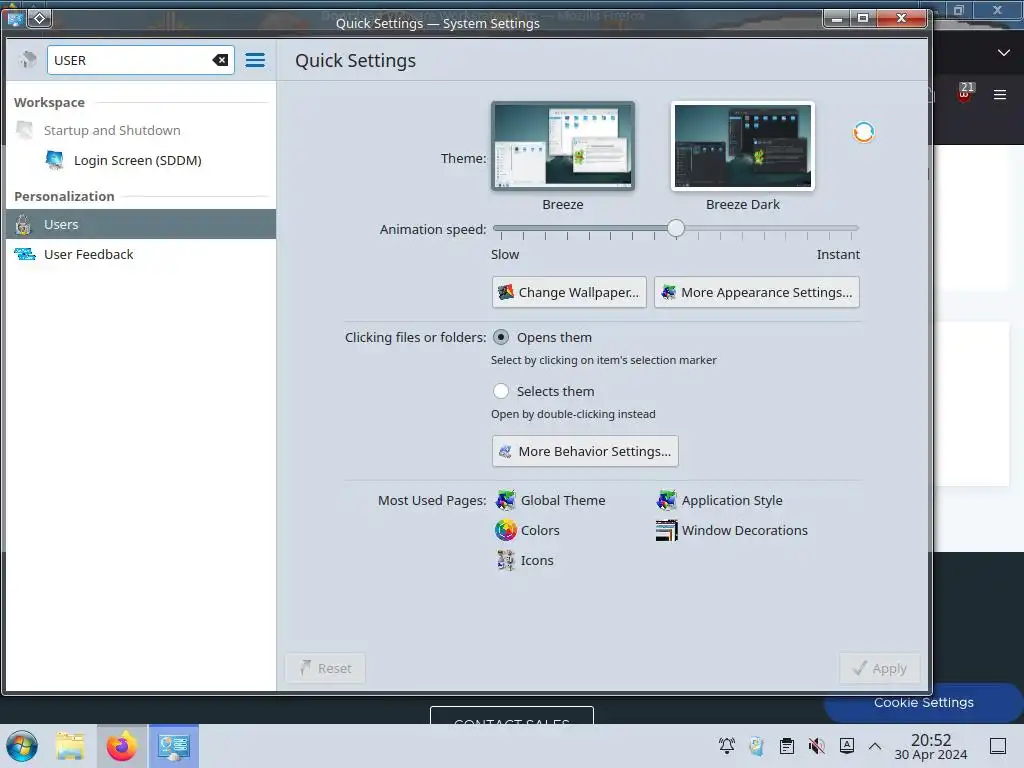This screenshot has width=1024, height=768.
Task: Open the window menu icon in titlebar
Action: tap(16, 18)
